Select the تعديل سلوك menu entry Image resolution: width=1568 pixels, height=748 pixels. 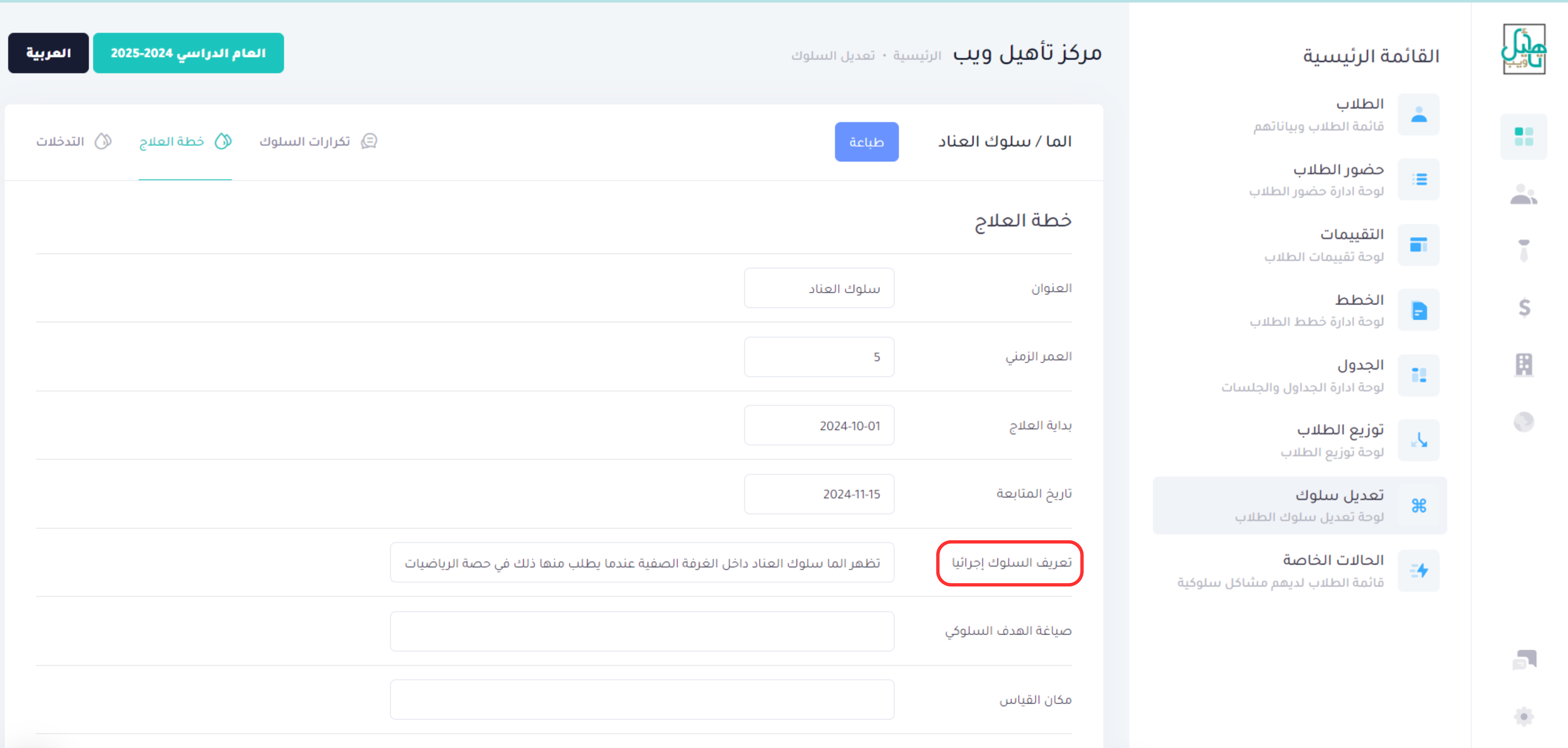point(1300,505)
